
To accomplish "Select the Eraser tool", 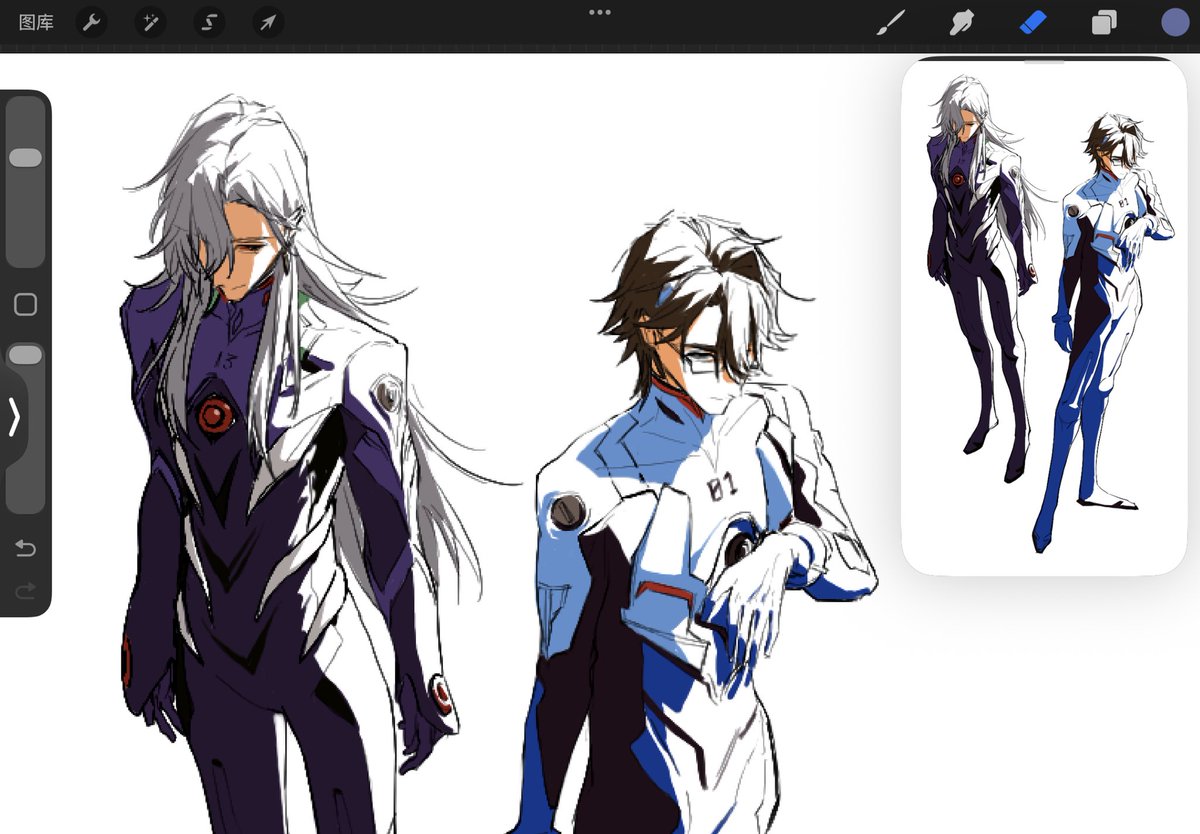I will click(x=1033, y=22).
